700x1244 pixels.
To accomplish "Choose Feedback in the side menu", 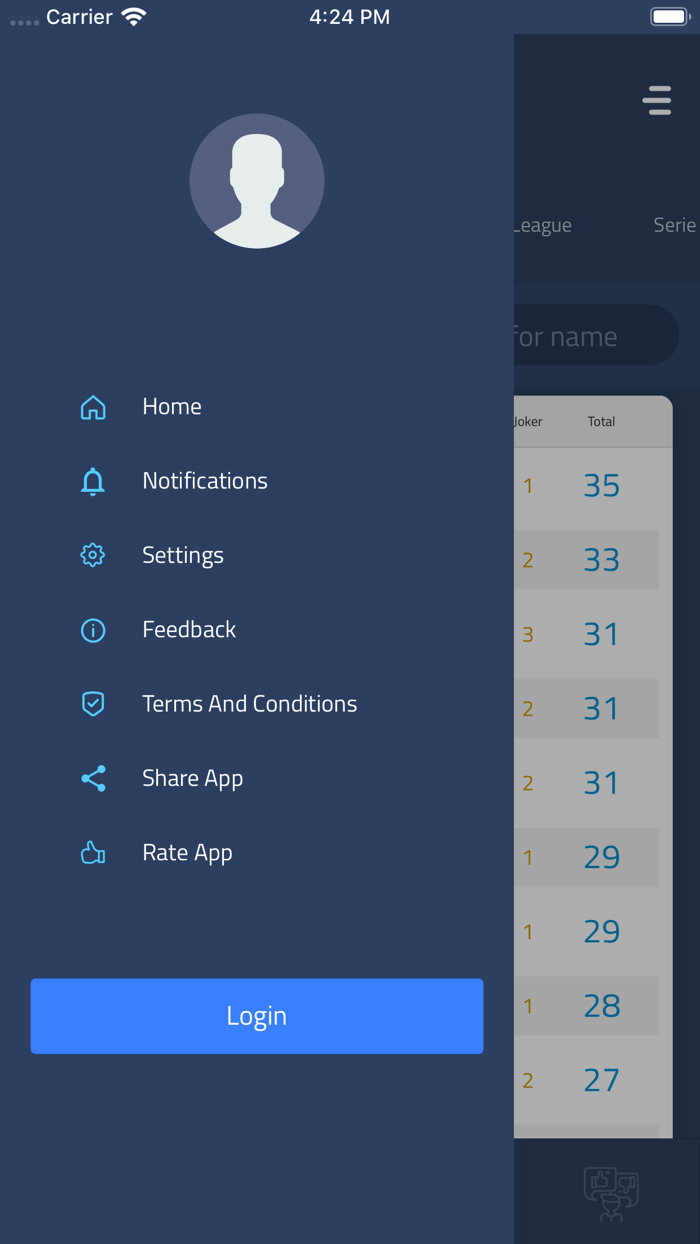I will point(189,630).
